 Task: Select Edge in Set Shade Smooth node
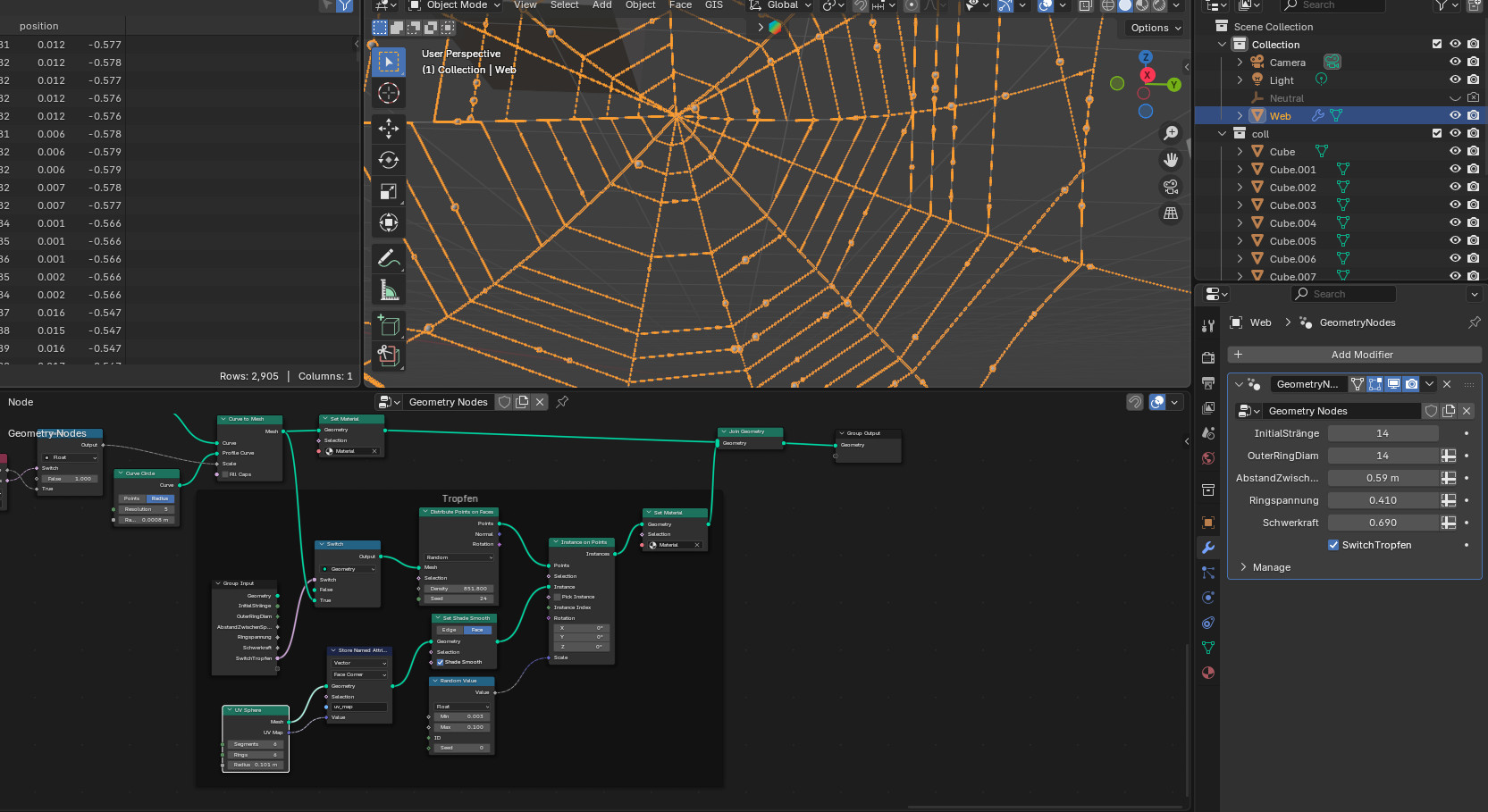(449, 630)
